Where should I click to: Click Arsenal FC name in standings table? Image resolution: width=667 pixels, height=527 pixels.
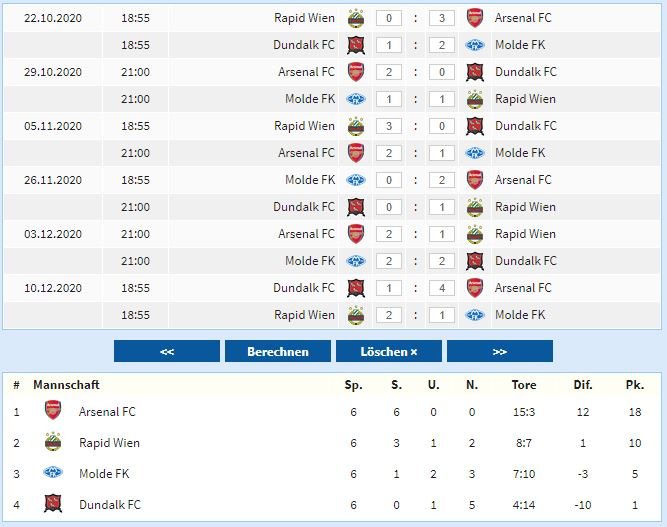(107, 412)
